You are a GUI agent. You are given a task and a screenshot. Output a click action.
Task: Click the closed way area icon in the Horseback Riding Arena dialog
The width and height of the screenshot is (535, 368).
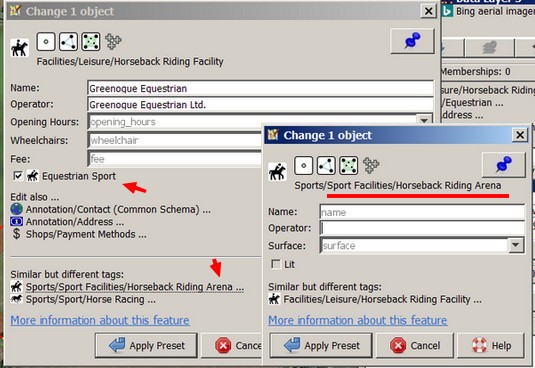349,165
